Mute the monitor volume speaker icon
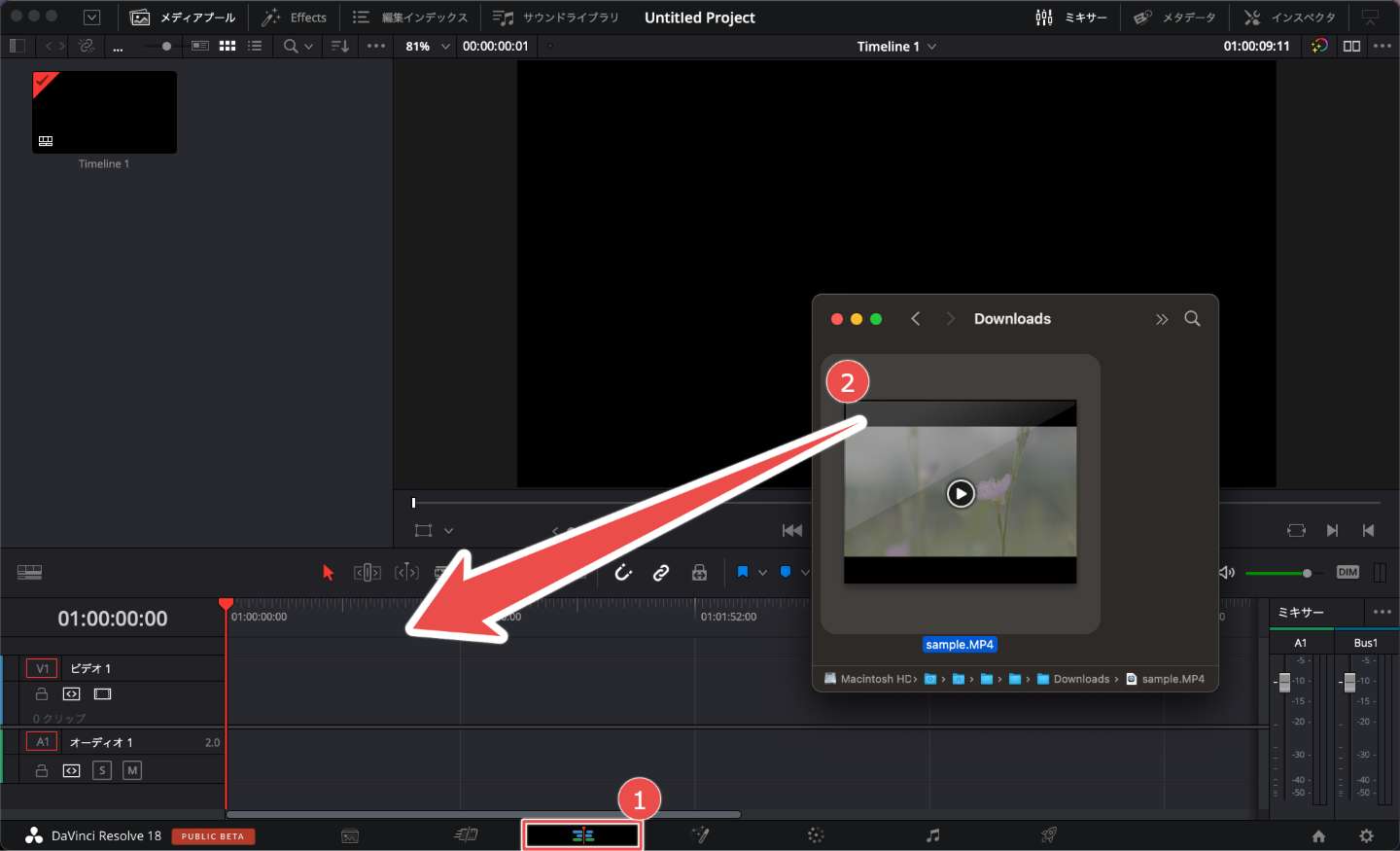Screen dimensions: 1400x851 [1227, 573]
